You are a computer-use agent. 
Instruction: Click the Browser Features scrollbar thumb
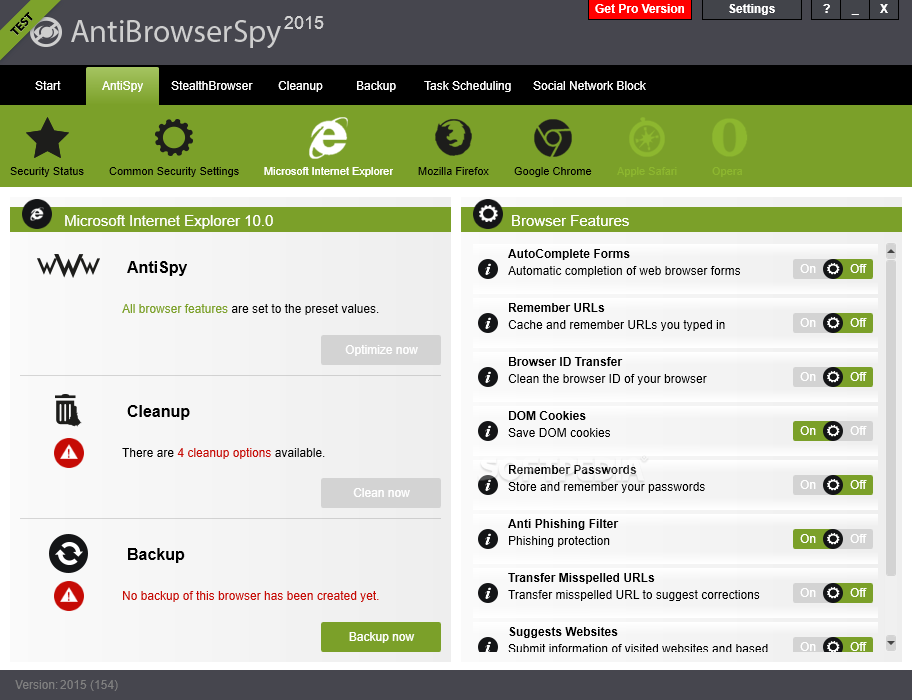point(890,417)
